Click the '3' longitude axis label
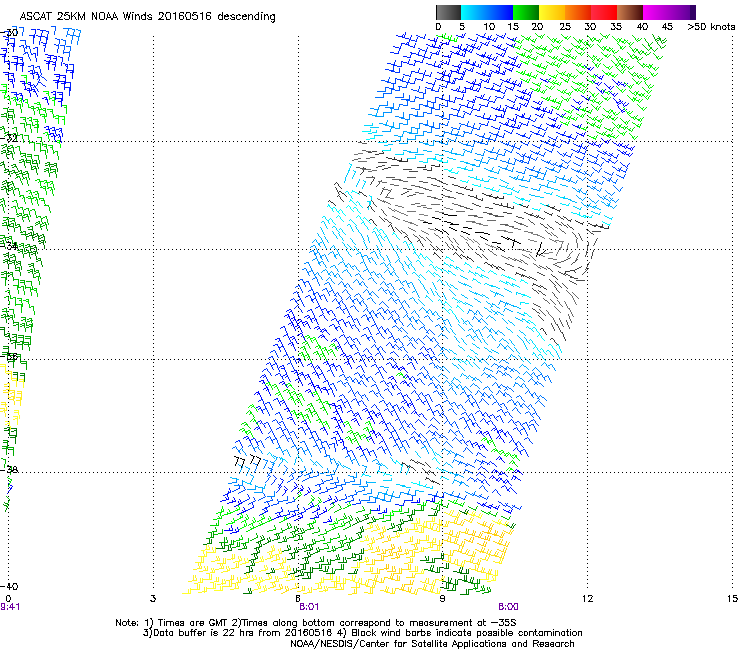 point(153,599)
